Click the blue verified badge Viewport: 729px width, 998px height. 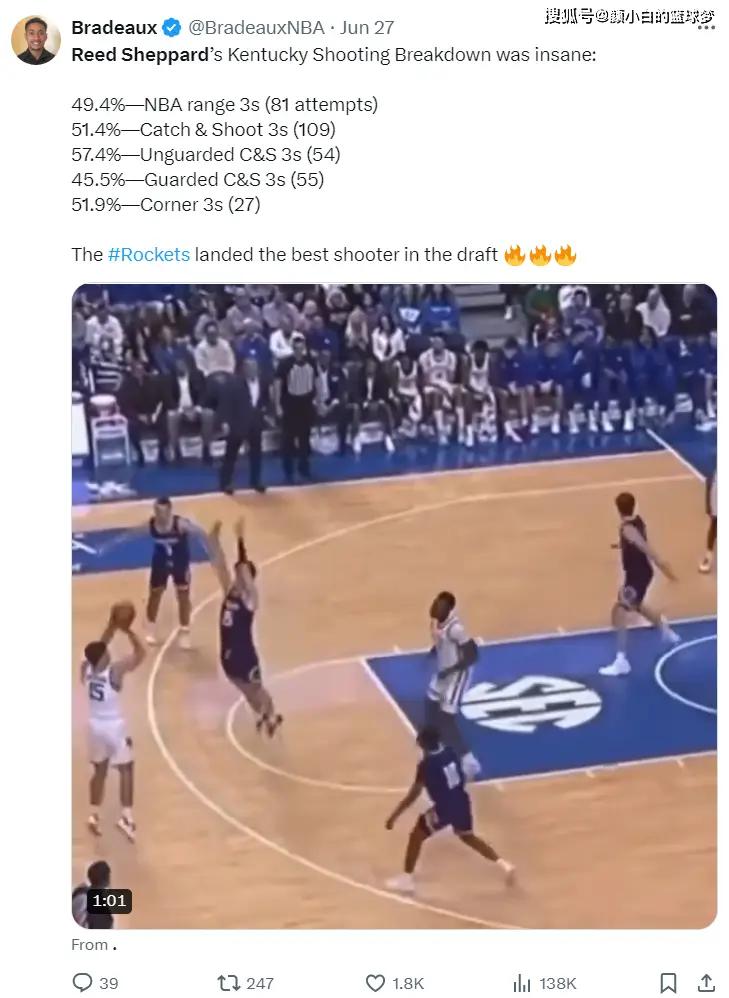[171, 27]
